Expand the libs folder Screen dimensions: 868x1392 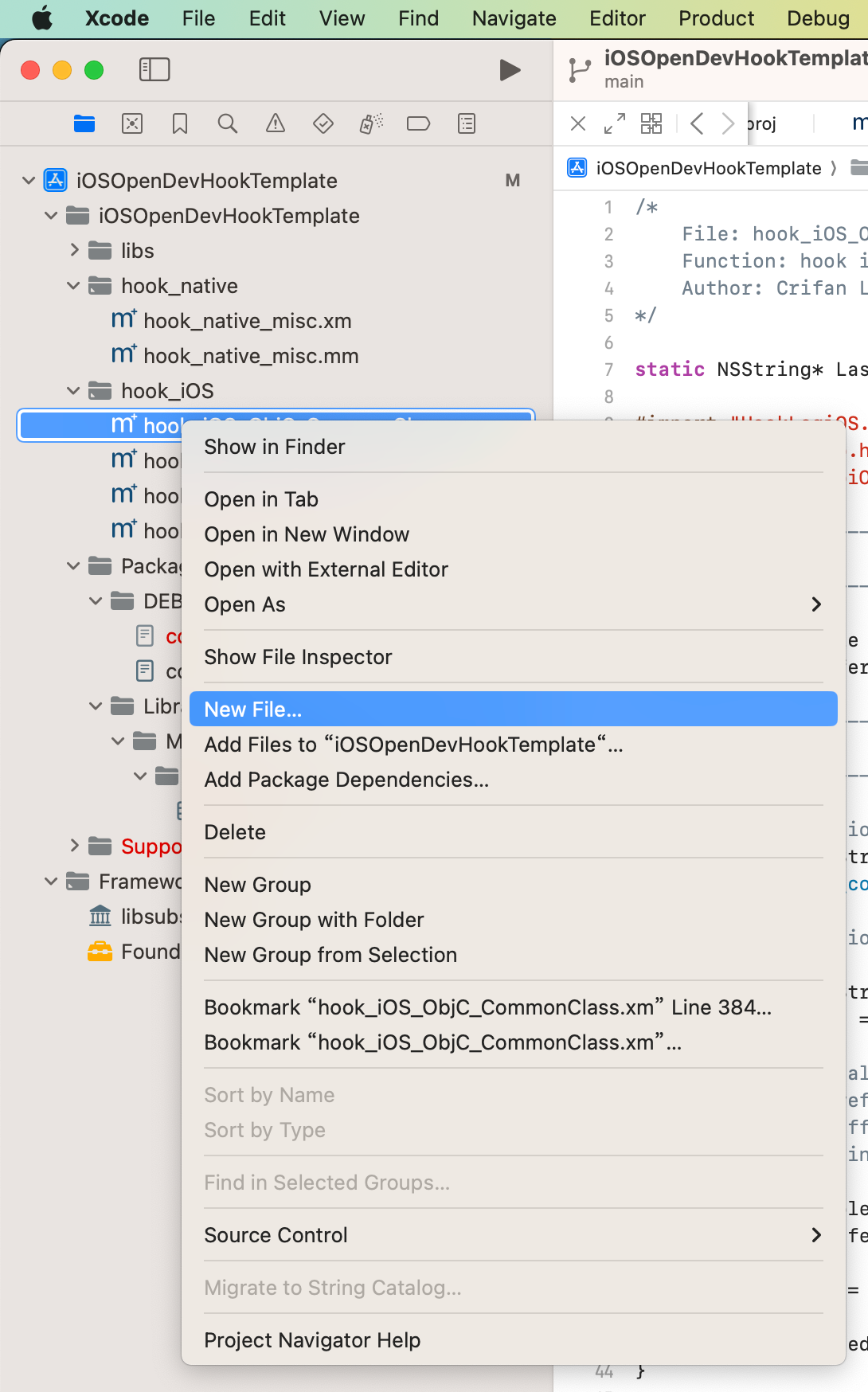tap(74, 251)
